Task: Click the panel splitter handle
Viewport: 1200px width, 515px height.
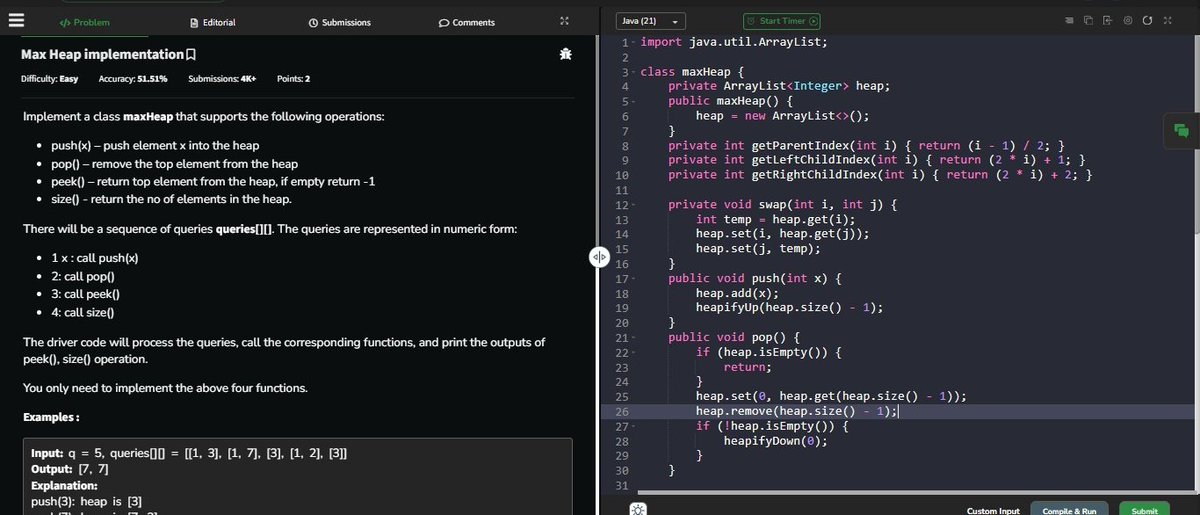Action: 599,256
